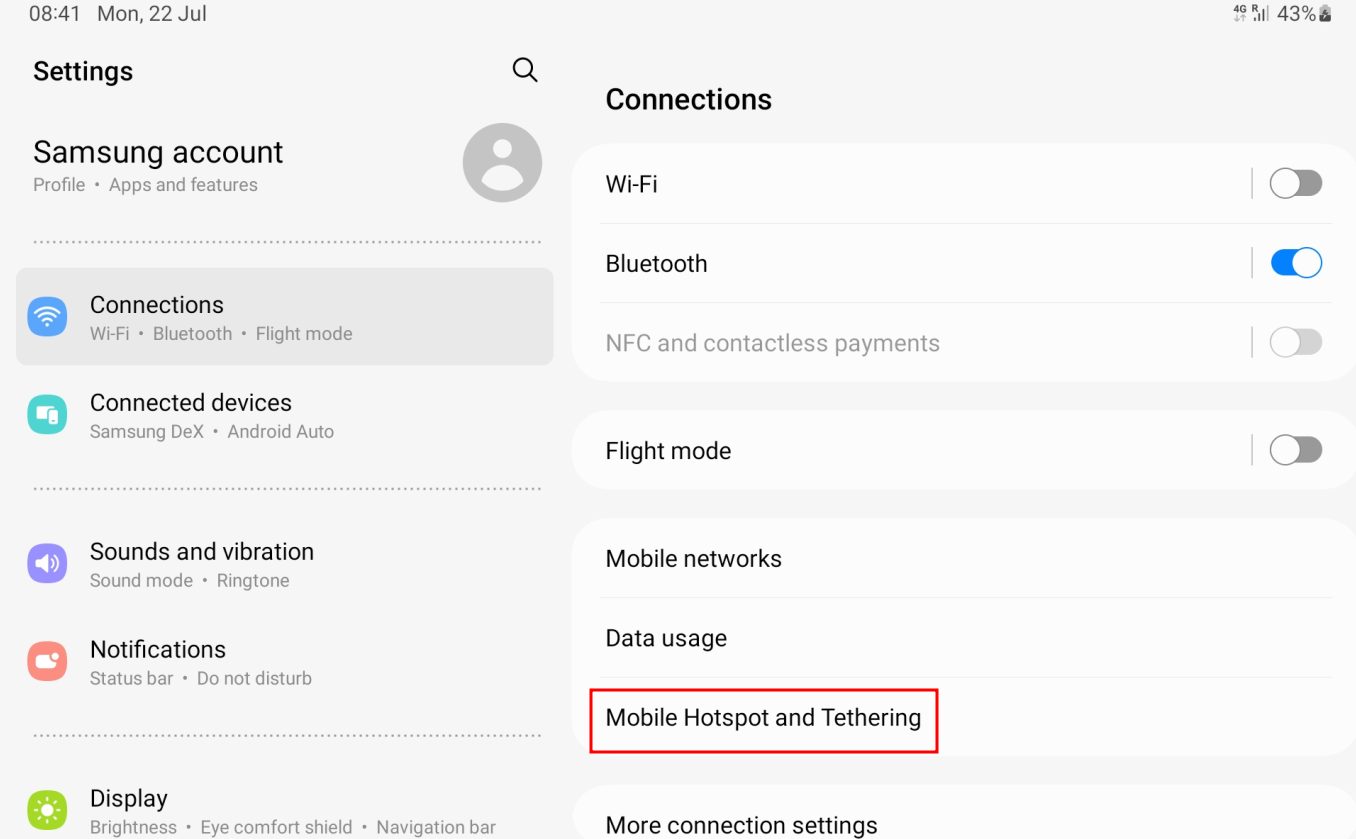Turn on the Wi-Fi switch
This screenshot has height=839, width=1356.
(1295, 184)
